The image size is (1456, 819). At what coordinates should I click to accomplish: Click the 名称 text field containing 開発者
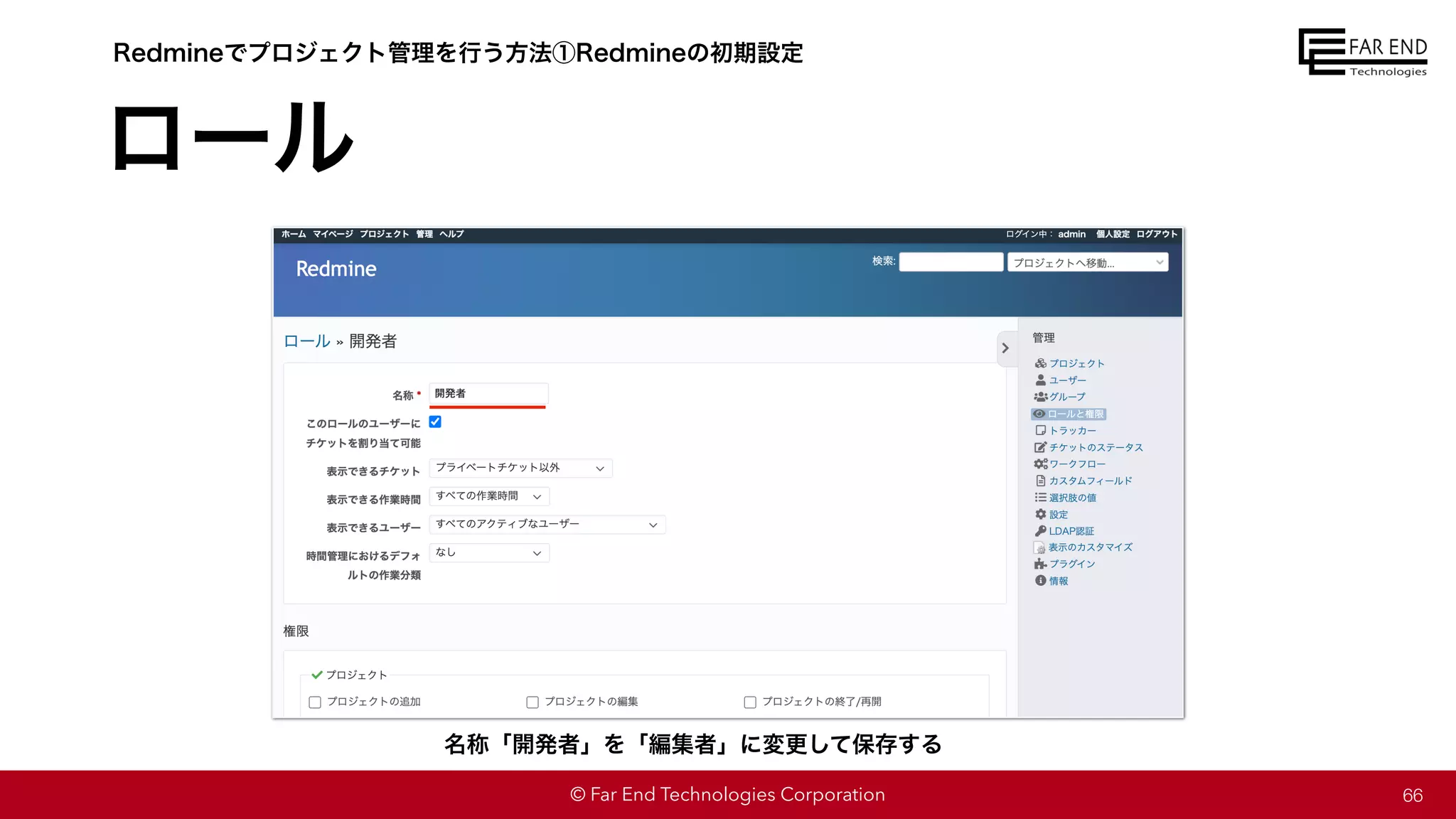pos(489,394)
